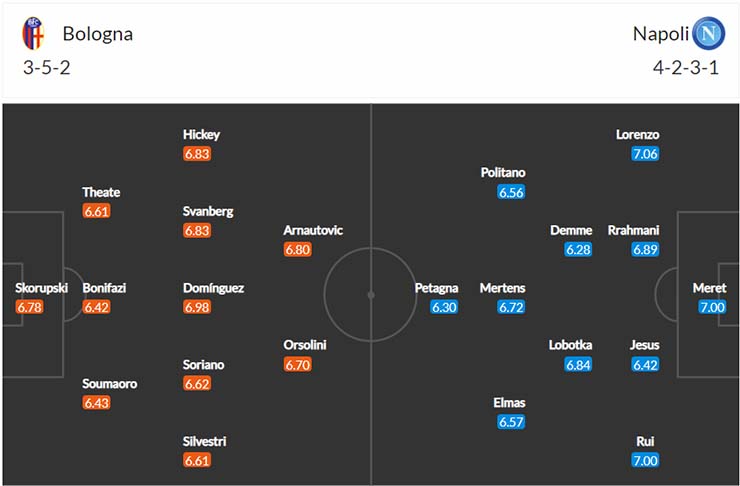Select Rui's 7.00 rating badge
The image size is (740, 486).
click(x=645, y=461)
